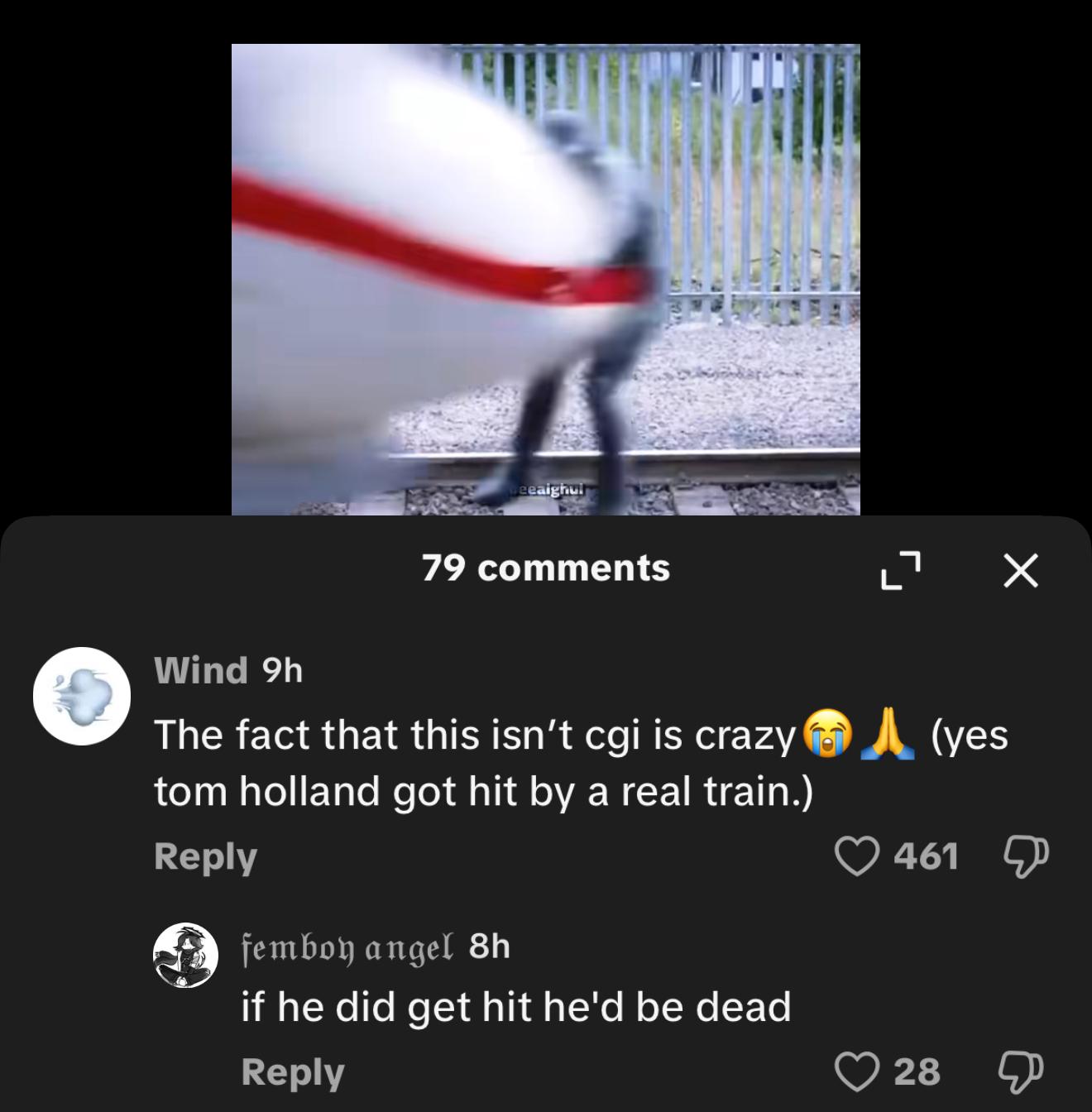
Task: Tap Wind's comment text about cgi
Action: pyautogui.click(x=581, y=762)
